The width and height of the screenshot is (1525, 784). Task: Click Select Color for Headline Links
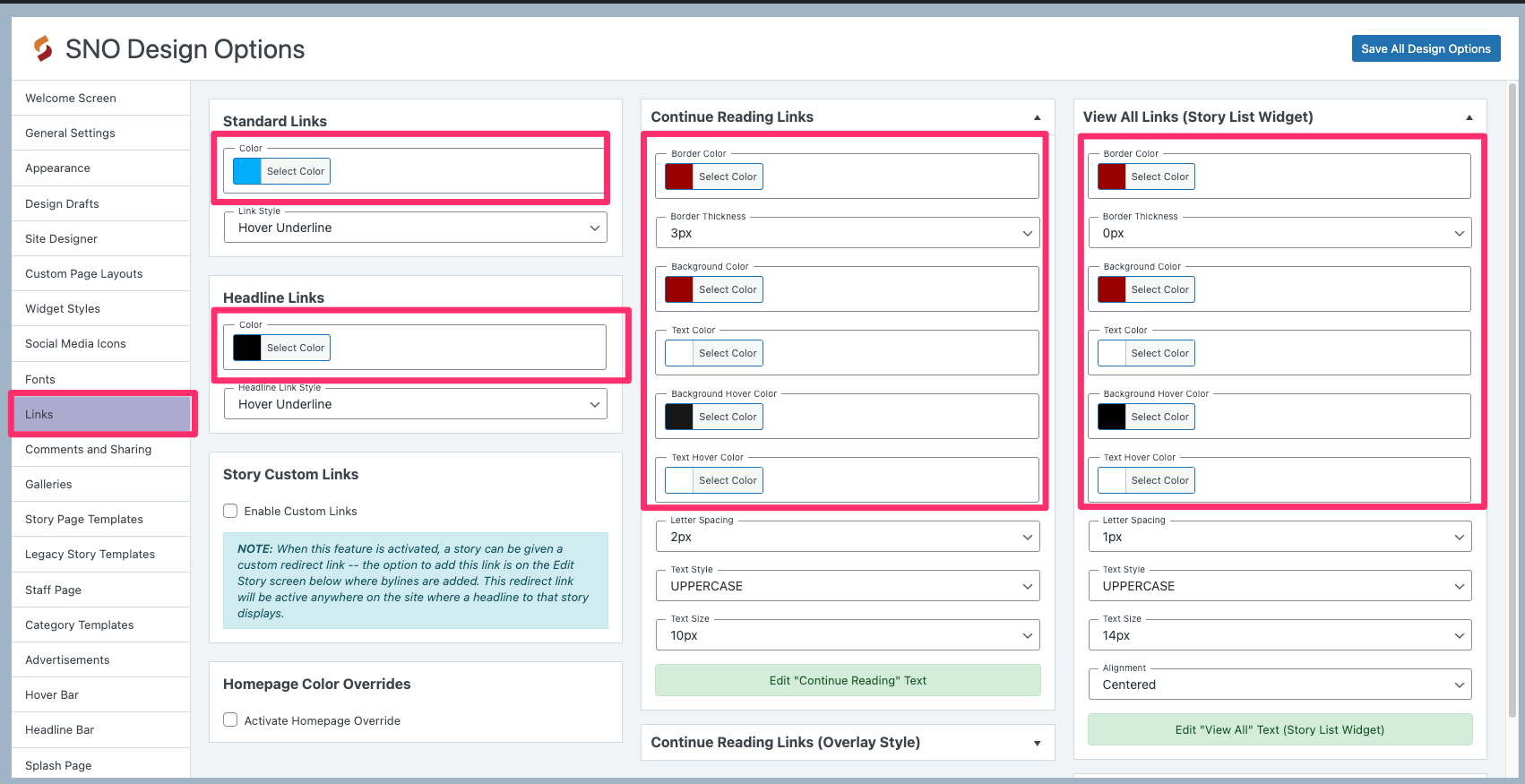pyautogui.click(x=296, y=348)
